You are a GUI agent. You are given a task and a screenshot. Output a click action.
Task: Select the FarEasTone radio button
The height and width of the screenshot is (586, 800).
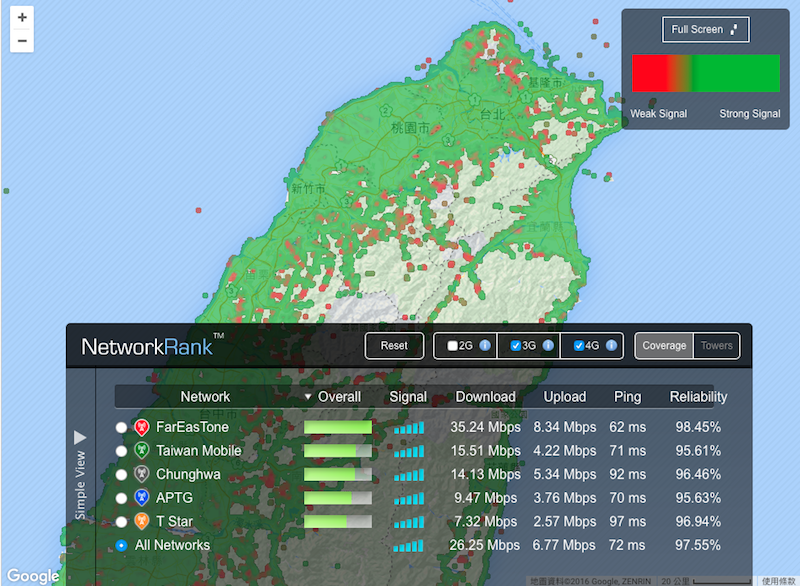[x=121, y=427]
